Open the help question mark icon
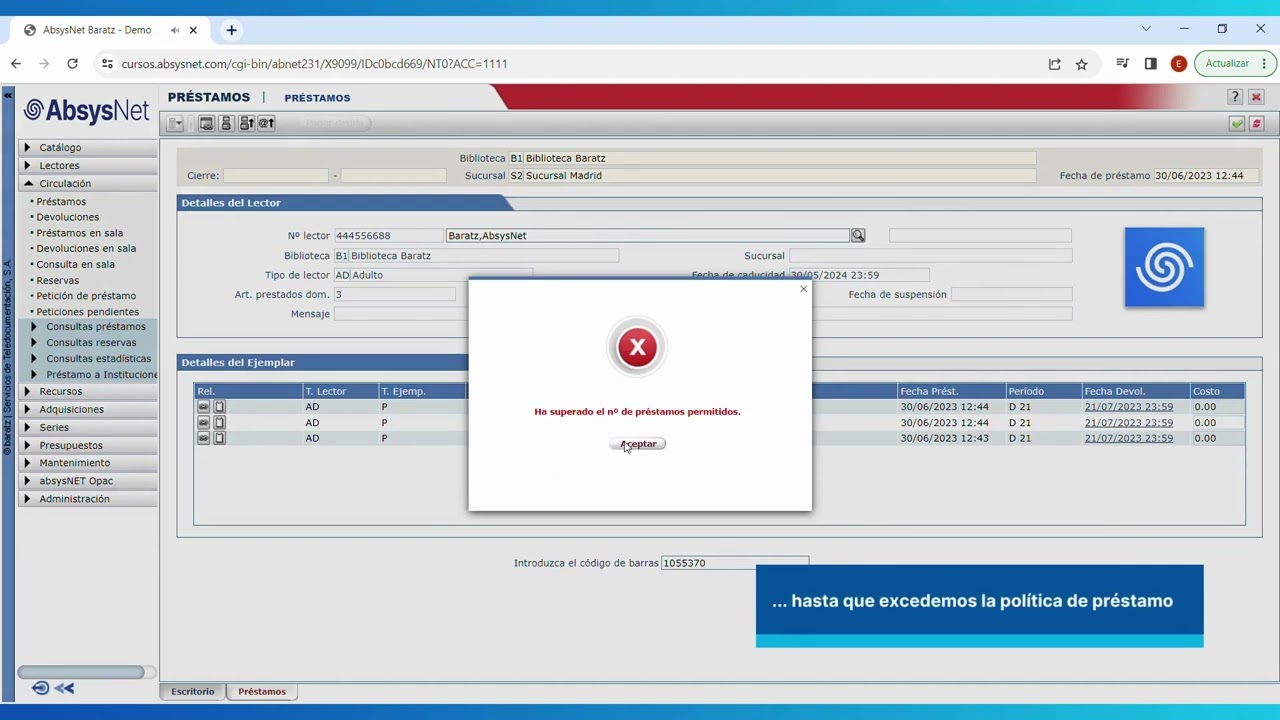The height and width of the screenshot is (720, 1280). (1236, 97)
